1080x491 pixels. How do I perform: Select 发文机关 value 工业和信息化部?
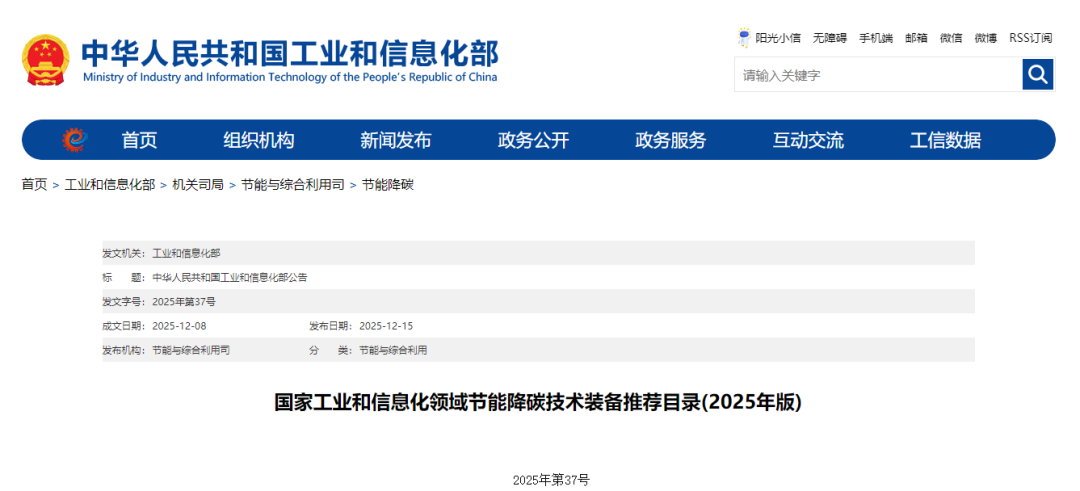click(186, 253)
